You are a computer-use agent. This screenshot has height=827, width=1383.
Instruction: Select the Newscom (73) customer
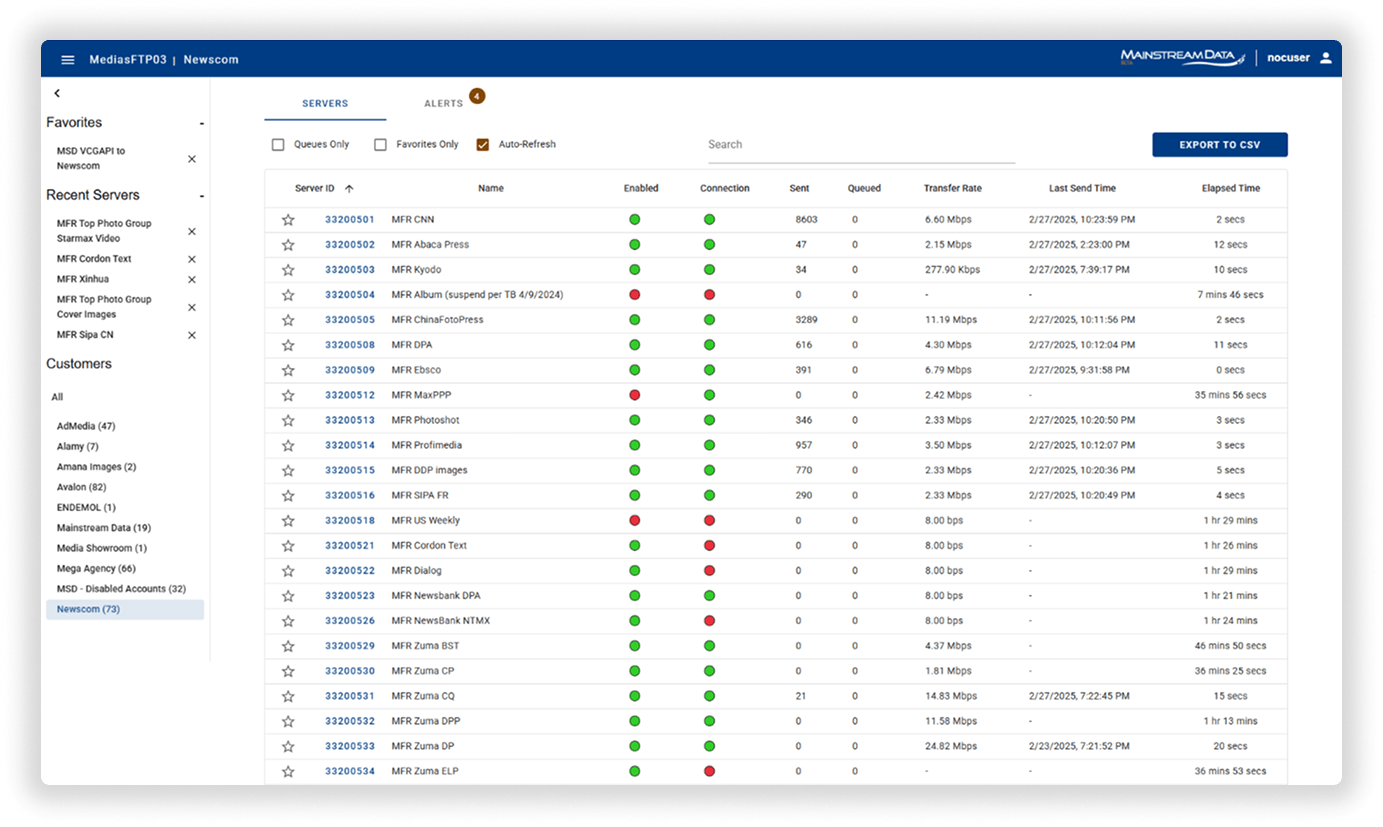point(125,609)
